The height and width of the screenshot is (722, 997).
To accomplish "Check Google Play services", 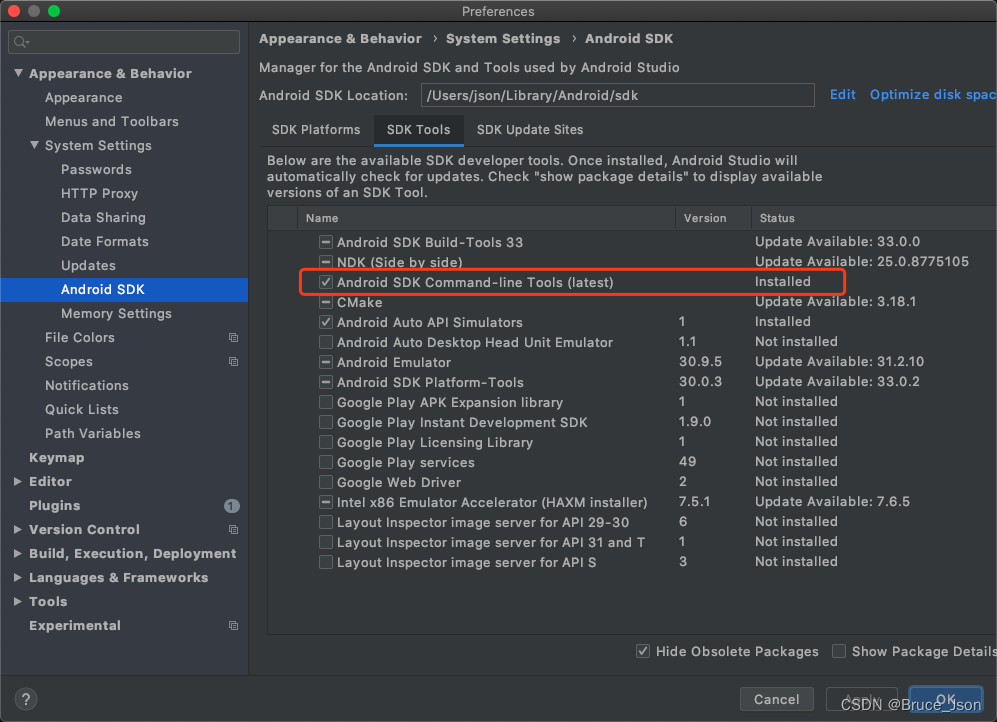I will coord(326,462).
